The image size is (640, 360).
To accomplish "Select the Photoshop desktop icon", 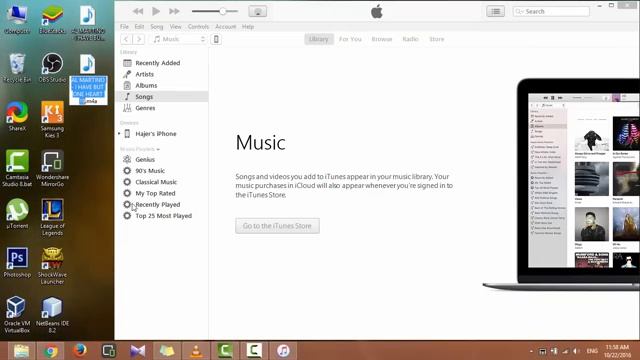I will tap(17, 262).
